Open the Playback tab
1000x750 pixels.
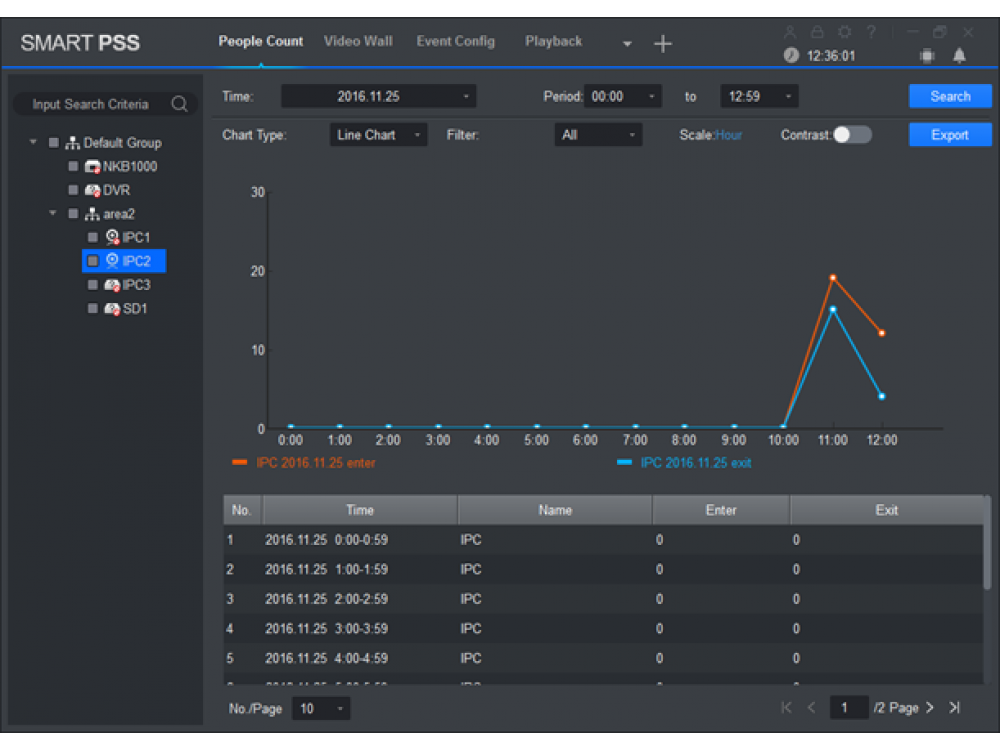point(553,41)
